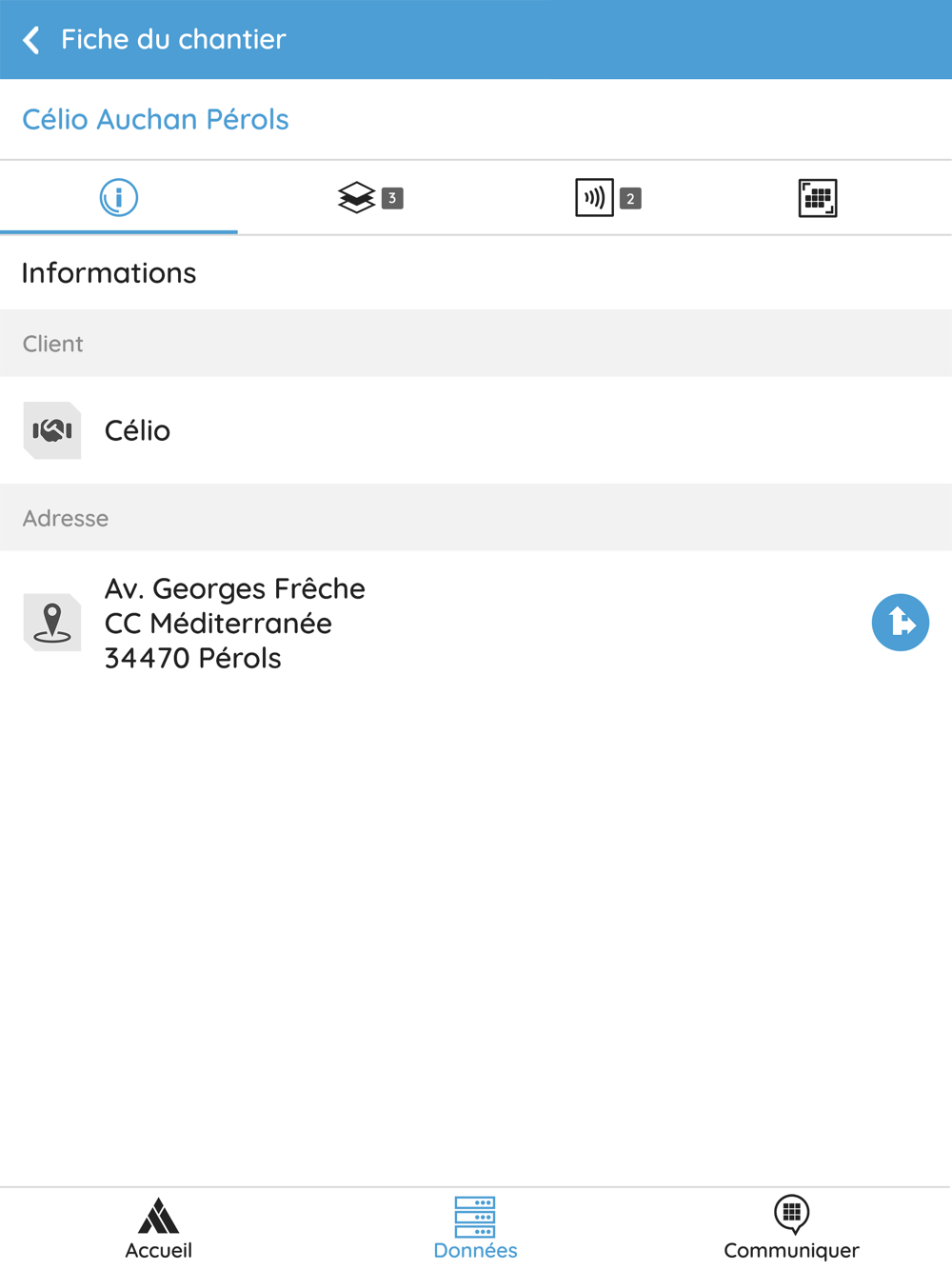Select Données in bottom navigation
This screenshot has width=952, height=1270.
coord(475,1228)
